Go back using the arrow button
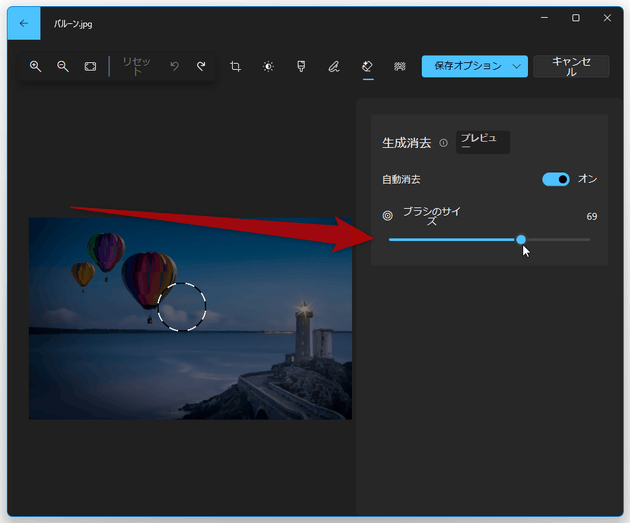The height and width of the screenshot is (523, 630). coord(24,23)
